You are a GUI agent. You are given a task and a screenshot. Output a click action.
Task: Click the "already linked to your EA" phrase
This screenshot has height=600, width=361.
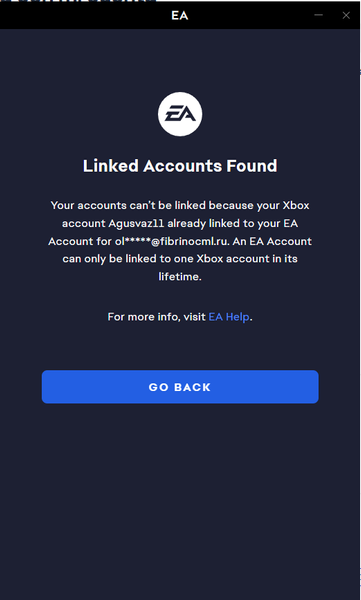[232, 223]
